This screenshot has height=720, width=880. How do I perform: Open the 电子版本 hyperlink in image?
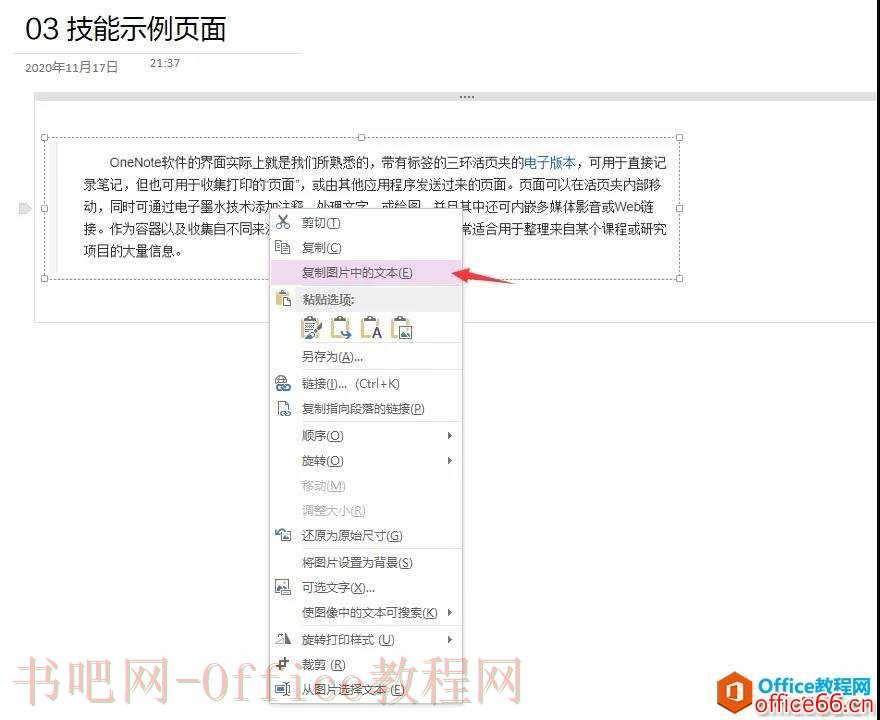coord(549,163)
